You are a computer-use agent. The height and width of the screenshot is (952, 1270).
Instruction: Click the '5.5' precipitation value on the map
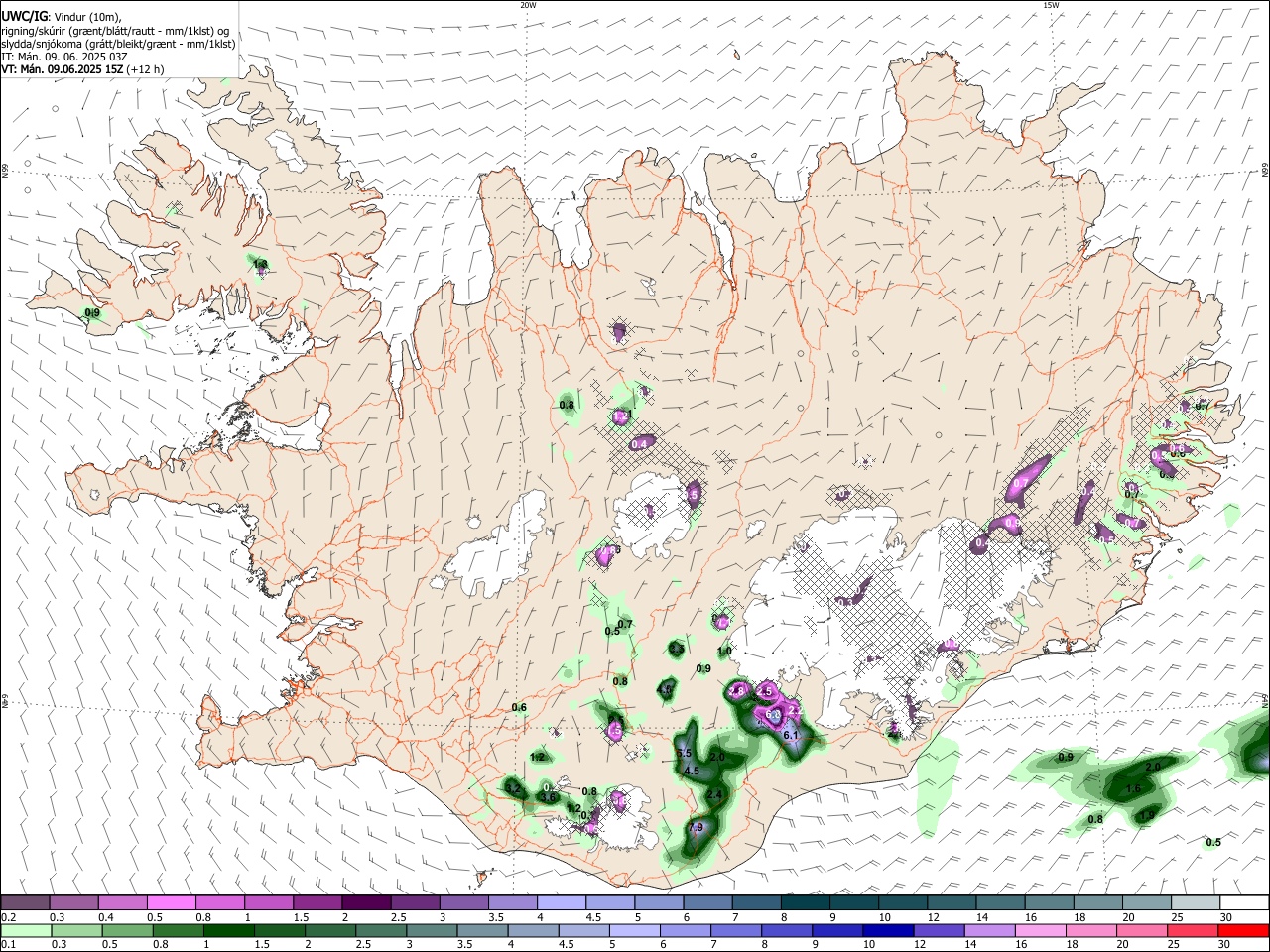click(684, 753)
